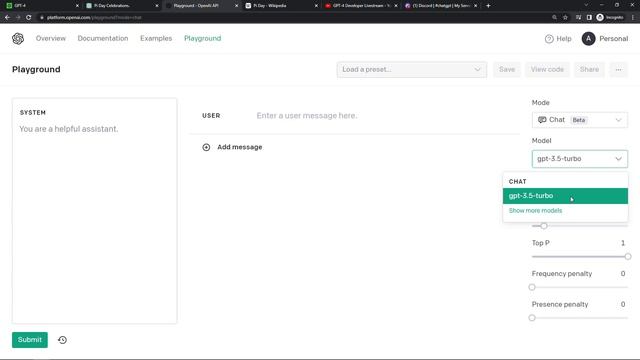Toggle the USER role label

211,116
